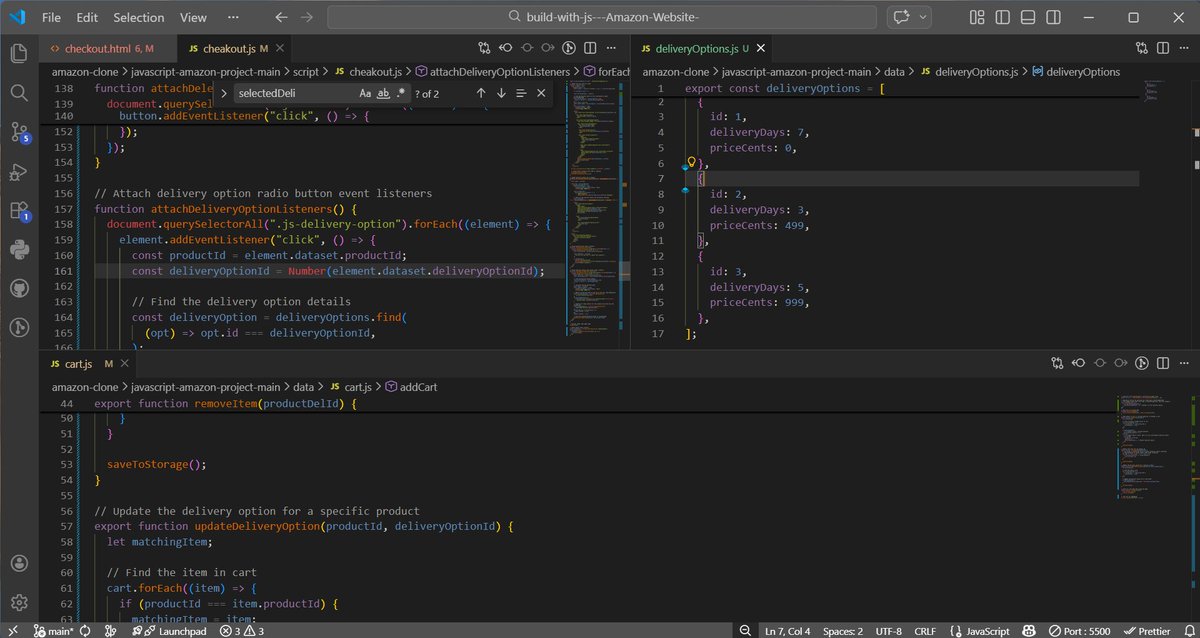This screenshot has height=638, width=1200.
Task: Expand the replace field in find widget
Action: (x=224, y=93)
